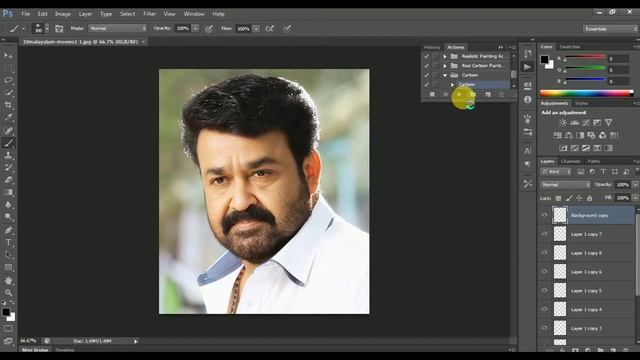Select the Clone Stamp tool
This screenshot has height=360, width=640.
pos(8,155)
